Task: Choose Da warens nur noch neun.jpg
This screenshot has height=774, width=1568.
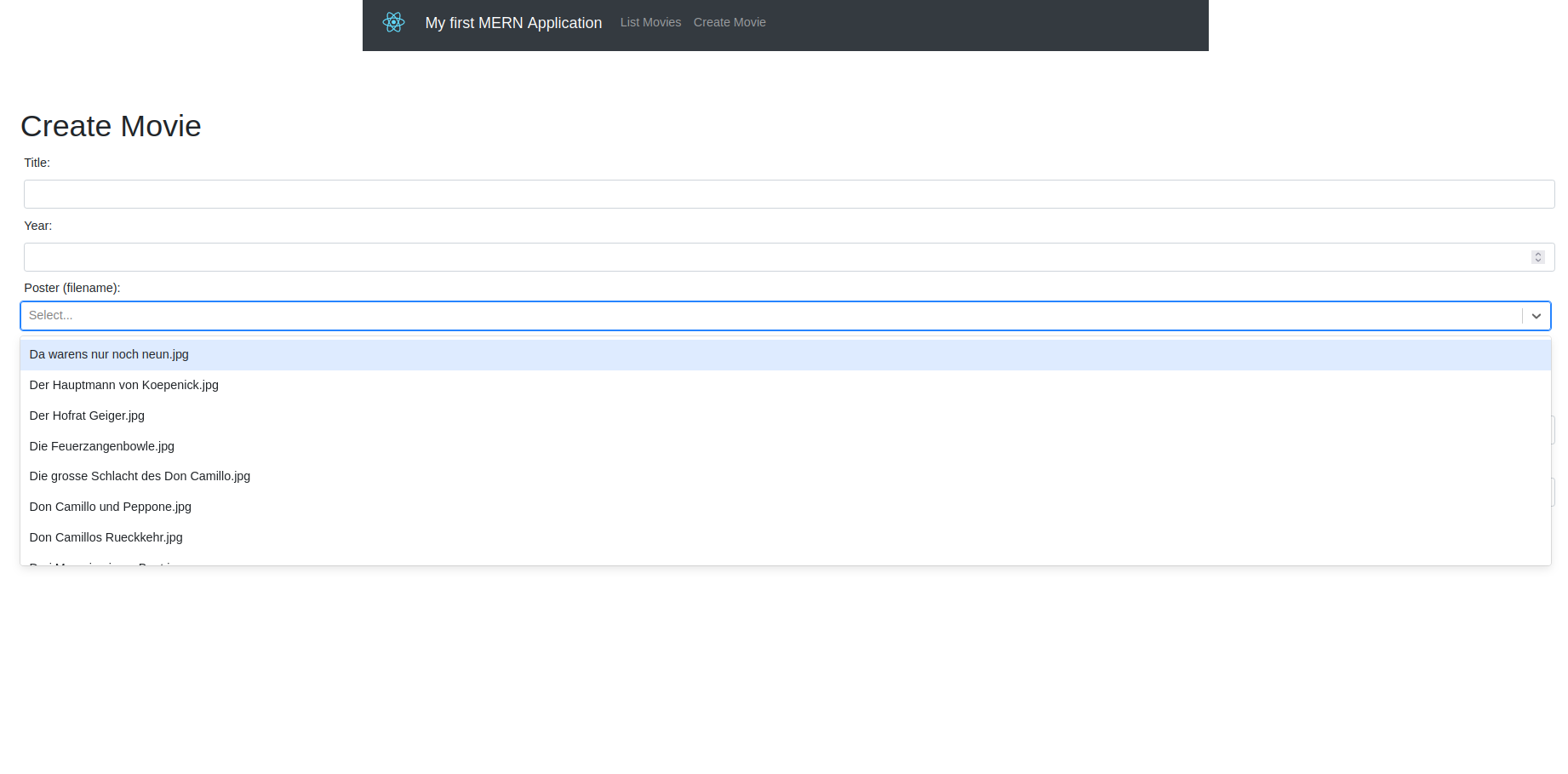Action: 785,355
